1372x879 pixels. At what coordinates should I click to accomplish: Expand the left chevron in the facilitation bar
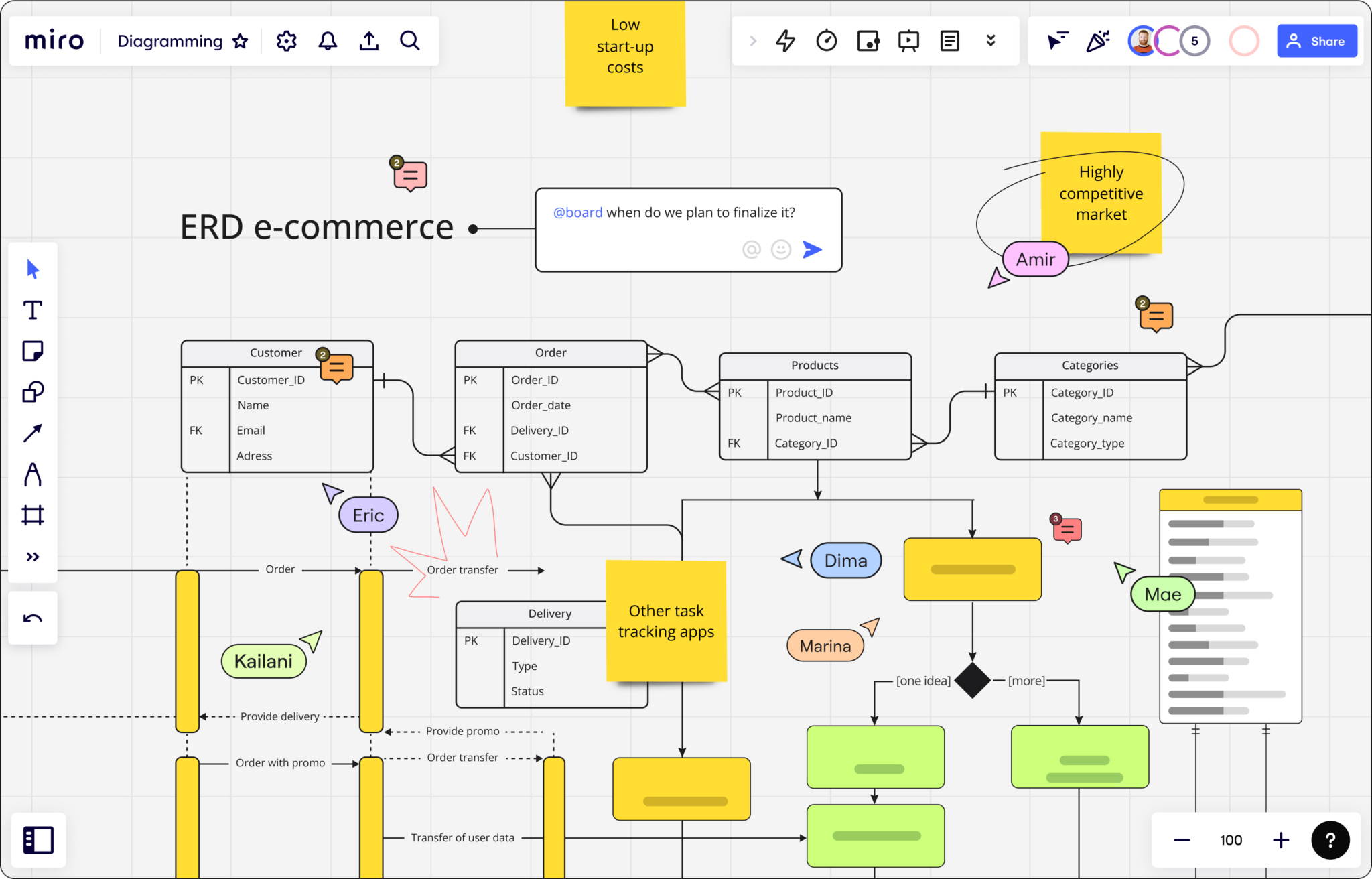tap(754, 41)
